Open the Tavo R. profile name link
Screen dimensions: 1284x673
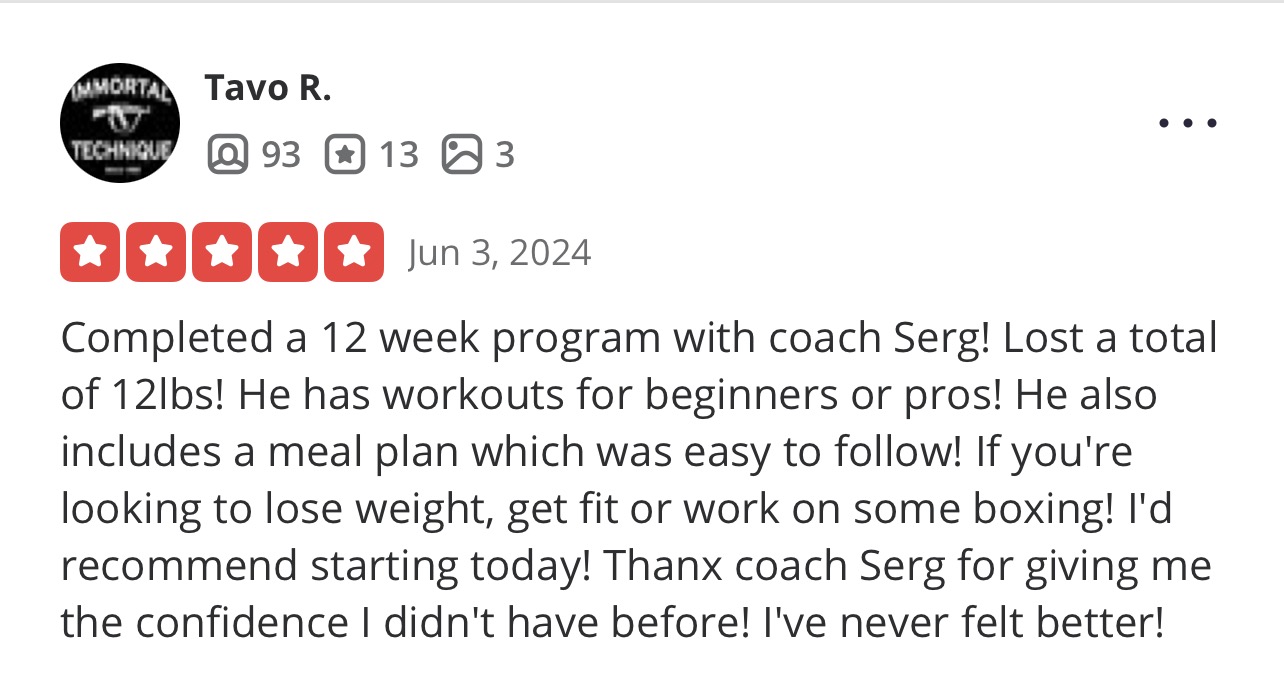click(267, 89)
